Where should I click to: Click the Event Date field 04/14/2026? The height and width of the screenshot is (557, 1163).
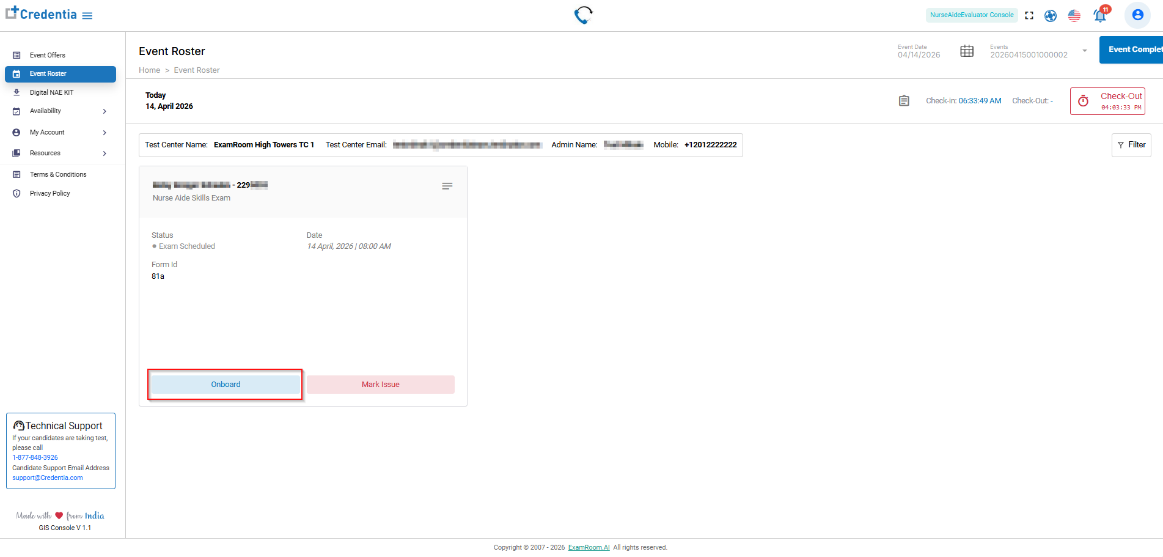(918, 54)
